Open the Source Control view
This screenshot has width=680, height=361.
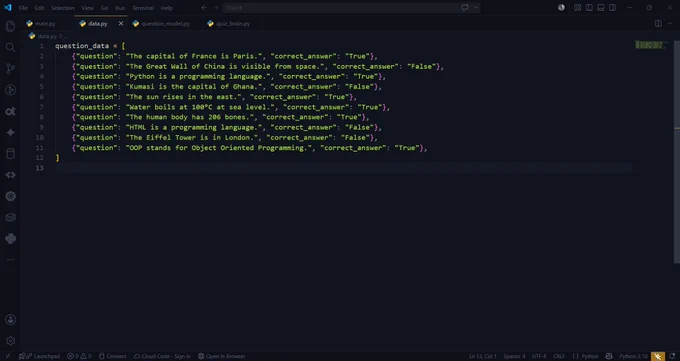point(10,69)
